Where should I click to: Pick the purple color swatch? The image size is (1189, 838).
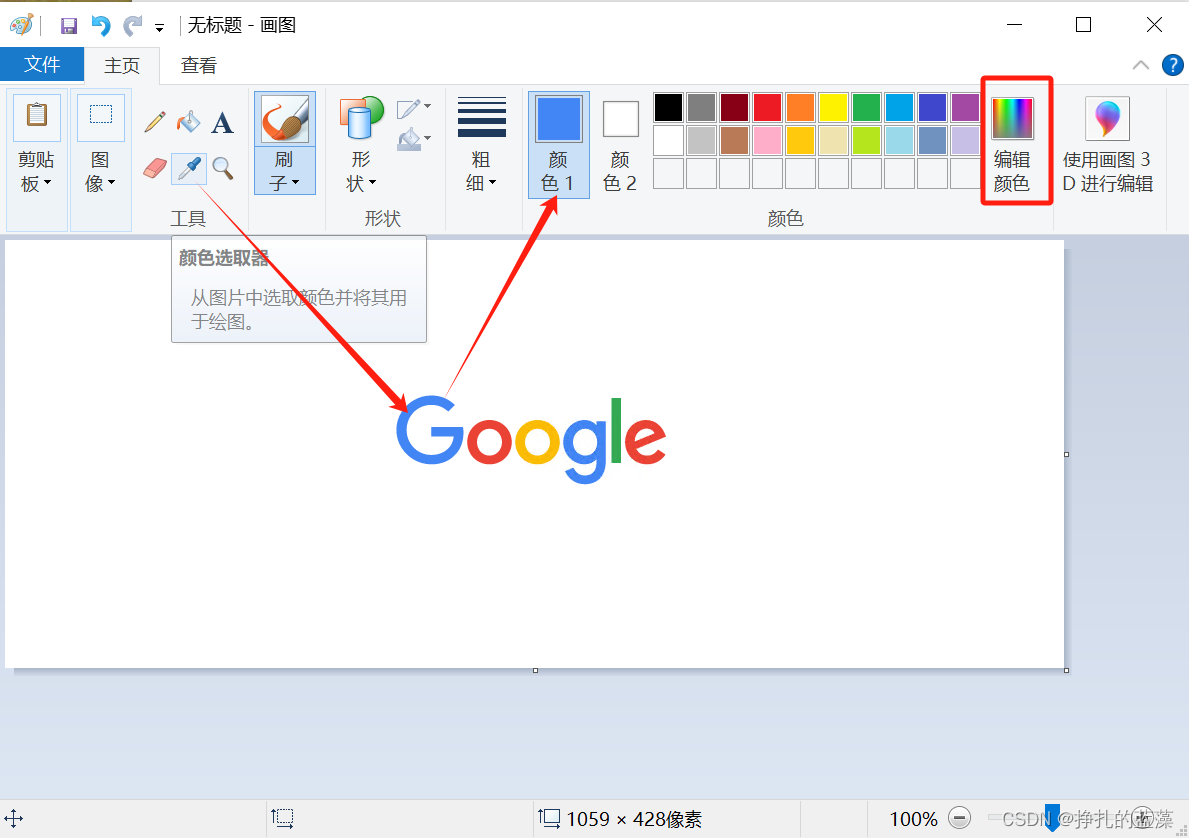coord(965,108)
